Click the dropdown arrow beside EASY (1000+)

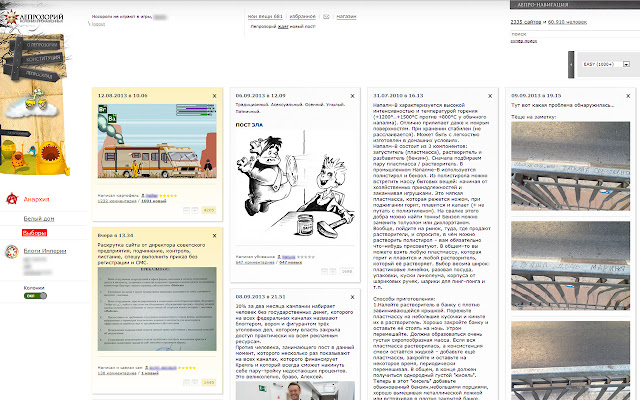(x=627, y=64)
